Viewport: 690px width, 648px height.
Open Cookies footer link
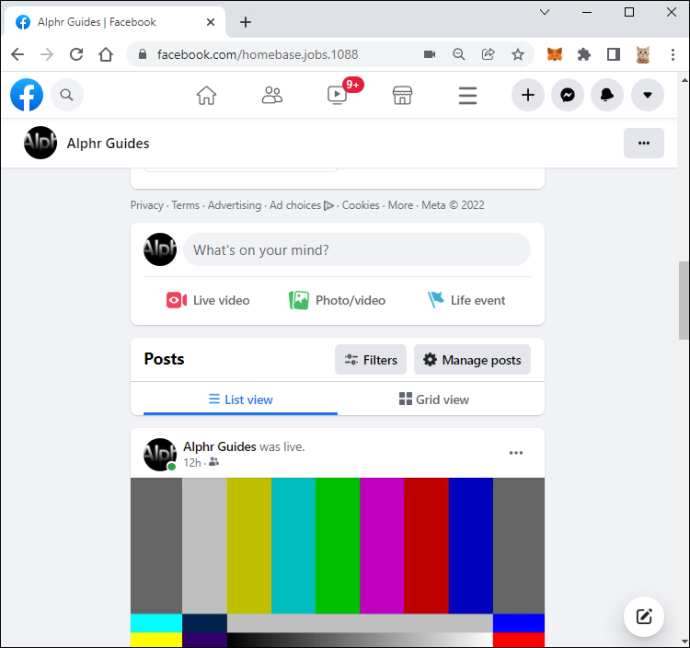click(x=360, y=205)
